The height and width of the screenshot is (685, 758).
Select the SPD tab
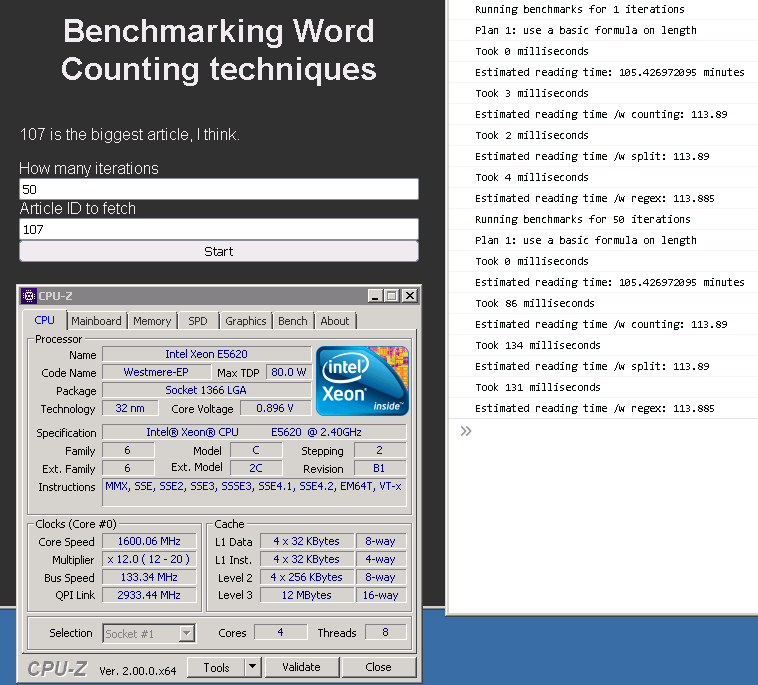(198, 321)
